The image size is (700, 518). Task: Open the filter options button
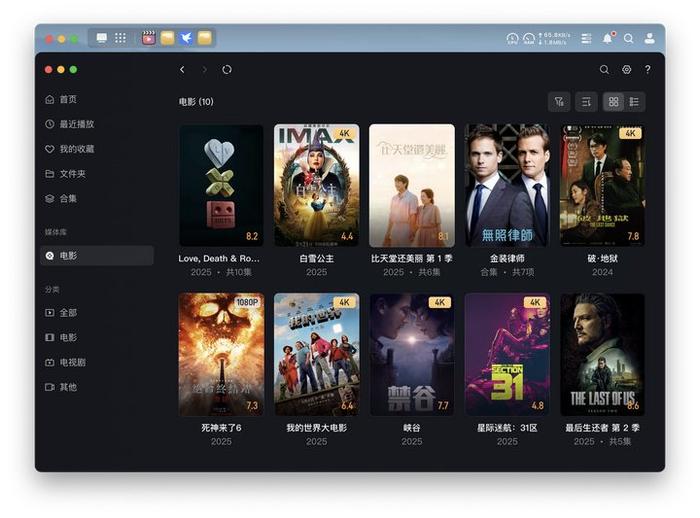click(559, 102)
